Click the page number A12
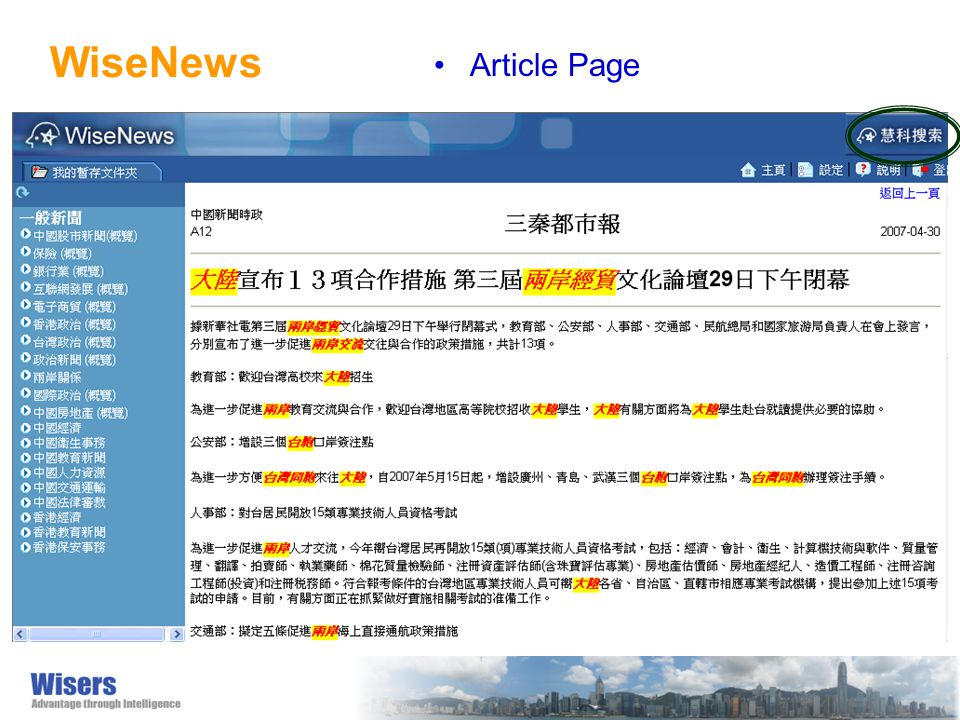Viewport: 960px width, 720px height. (x=201, y=231)
